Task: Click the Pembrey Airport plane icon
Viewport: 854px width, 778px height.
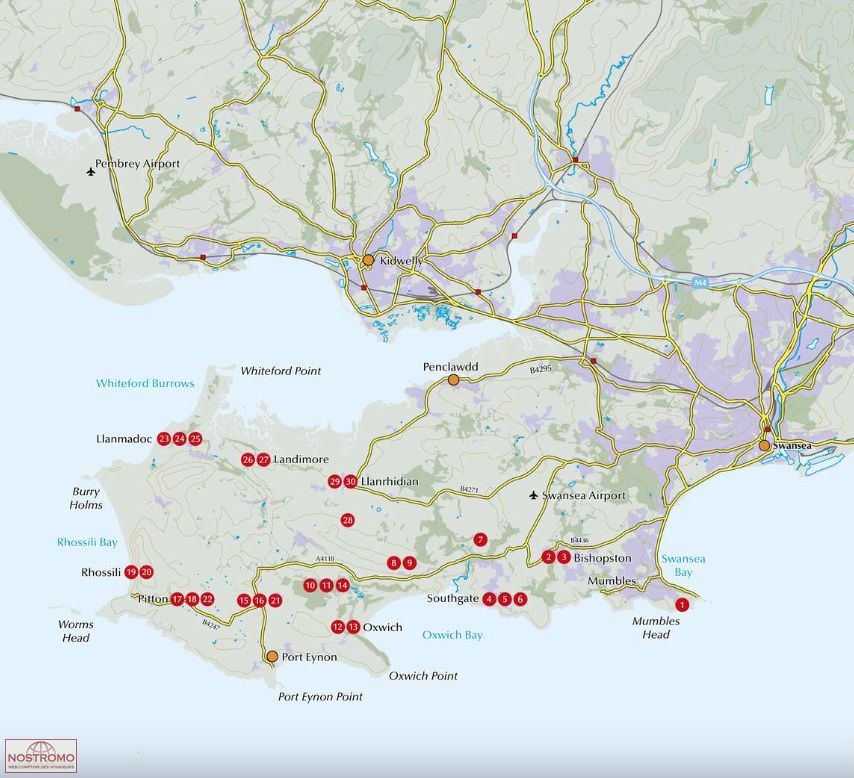Action: coord(92,171)
